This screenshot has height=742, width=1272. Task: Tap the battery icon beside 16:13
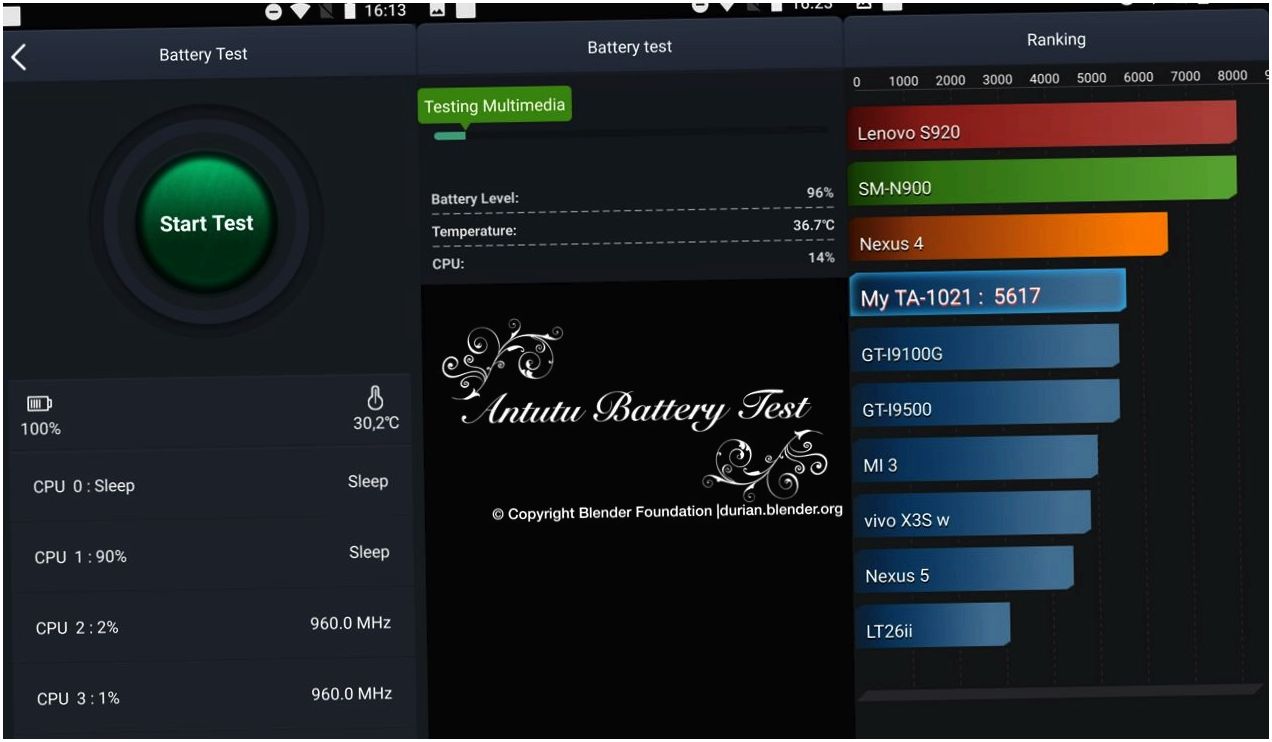click(x=350, y=11)
